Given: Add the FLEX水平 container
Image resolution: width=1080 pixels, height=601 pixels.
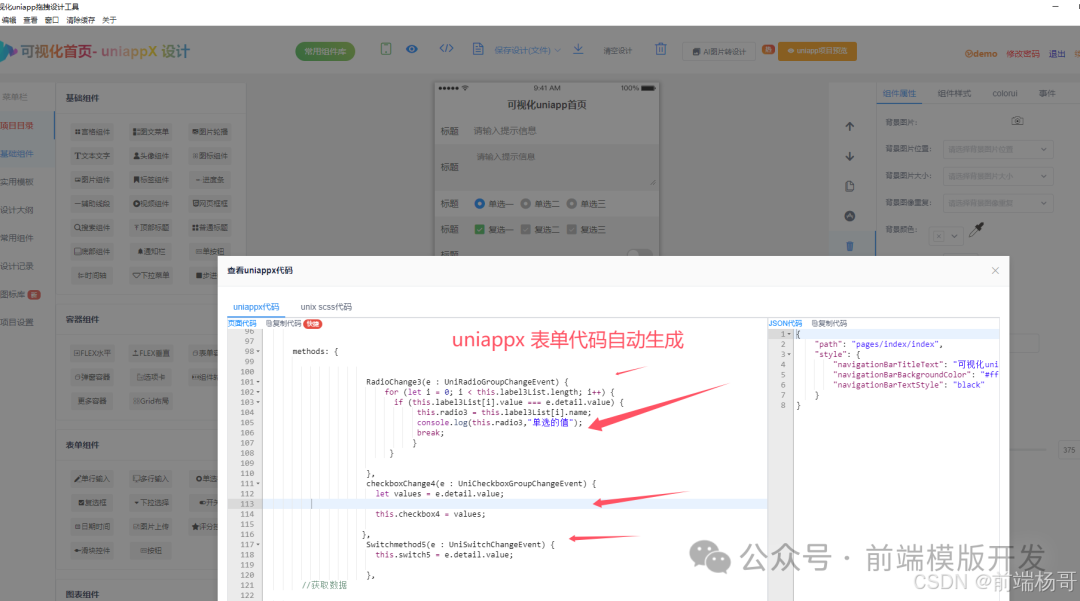Looking at the screenshot, I should [x=92, y=353].
